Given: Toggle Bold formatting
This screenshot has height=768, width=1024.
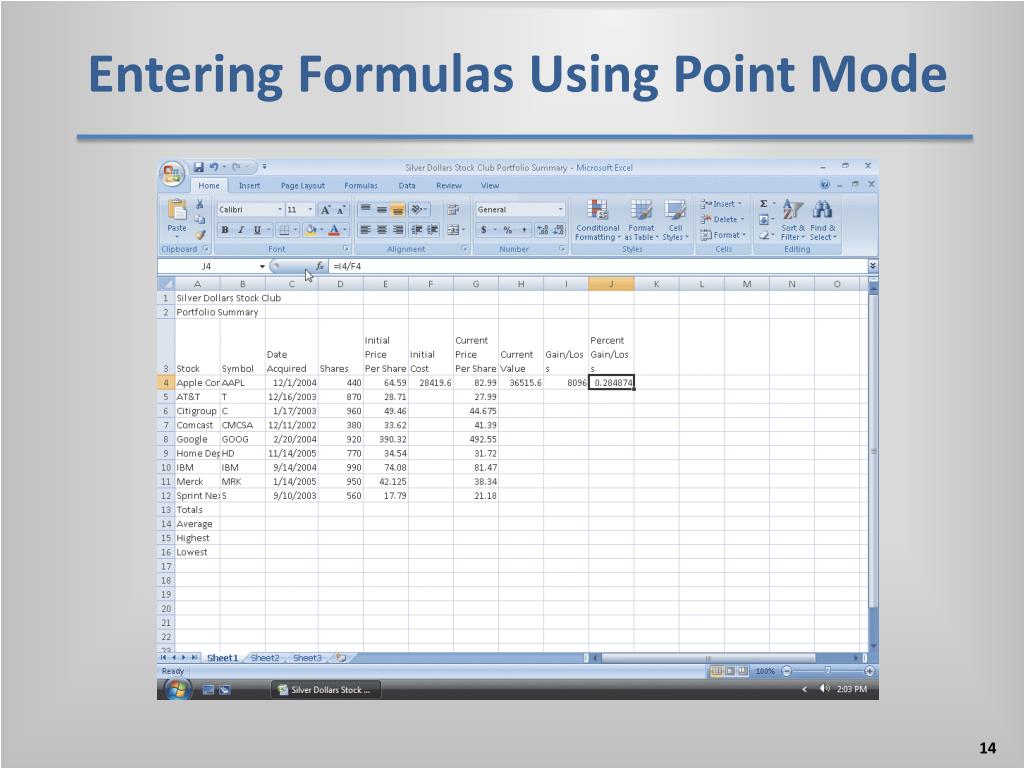Looking at the screenshot, I should [225, 230].
